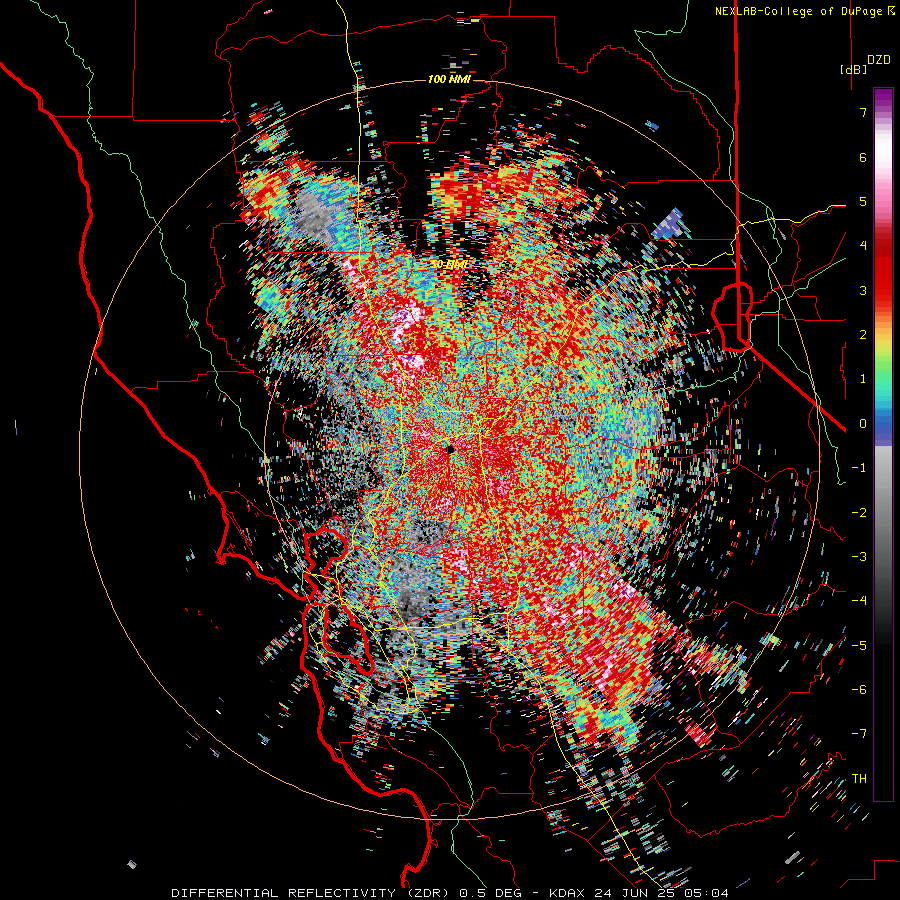This screenshot has width=900, height=900.
Task: Click the NEXLAB-College of DuPage credit text
Action: pos(798,11)
